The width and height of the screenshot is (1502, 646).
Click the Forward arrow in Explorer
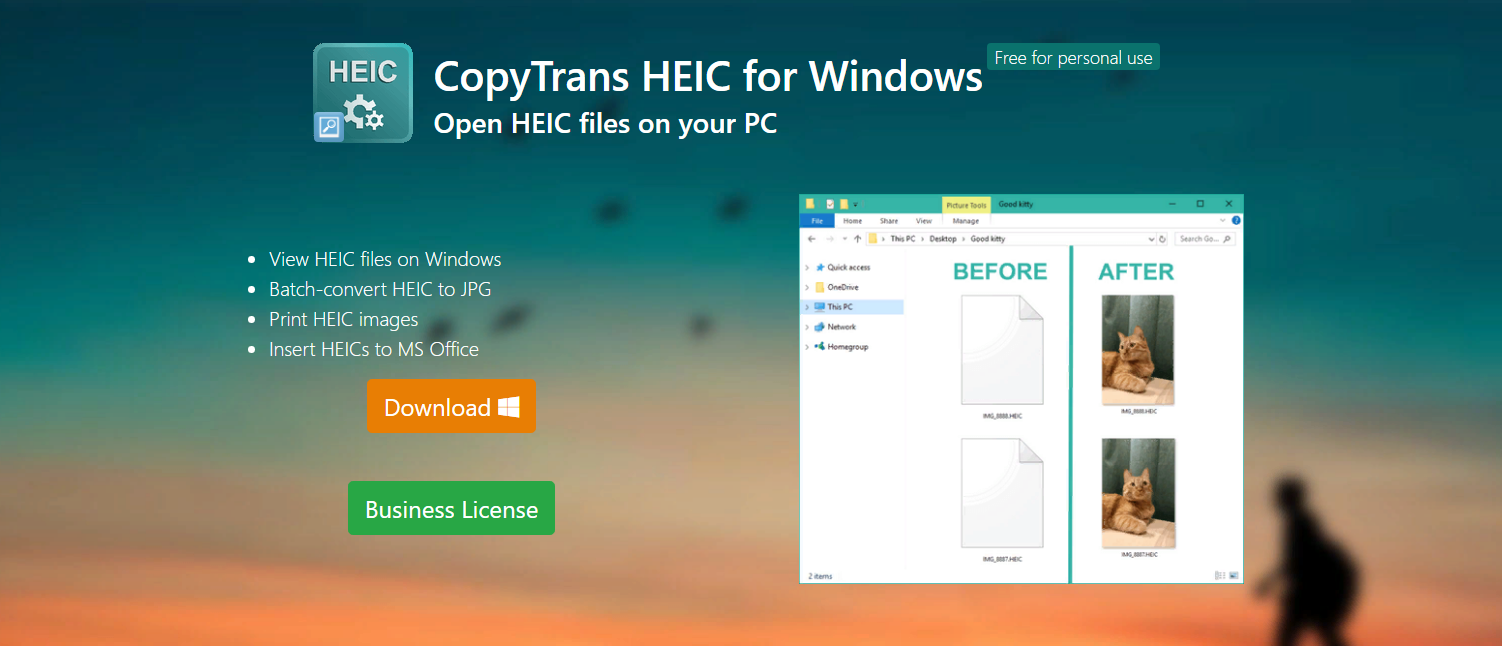[x=830, y=239]
